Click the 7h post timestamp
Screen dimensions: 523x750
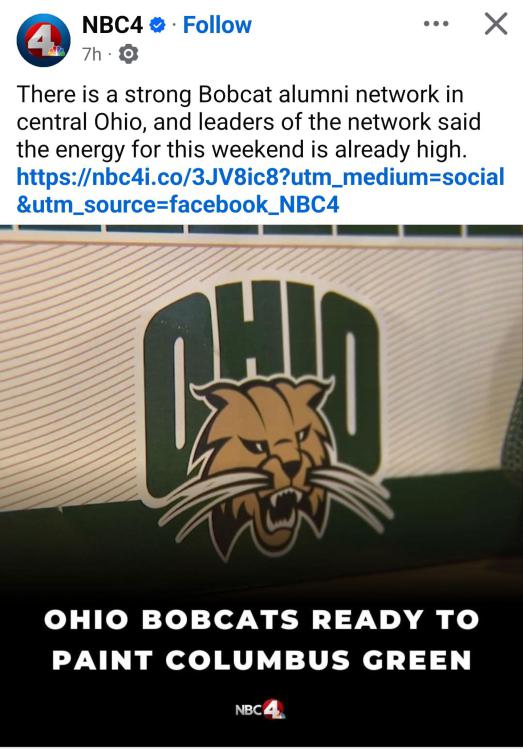[x=91, y=55]
